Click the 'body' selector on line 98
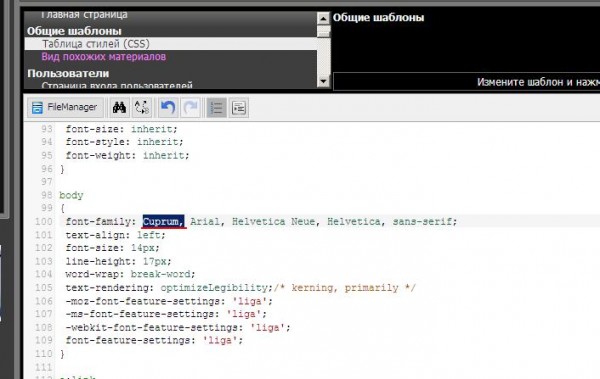Image resolution: width=600 pixels, height=379 pixels. [x=71, y=195]
